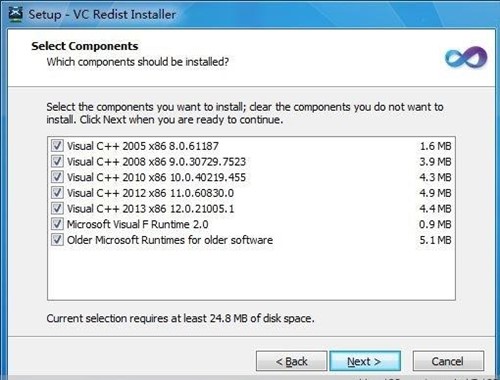500x380 pixels.
Task: Uncheck the Visual C++ 2005 x86 checkbox
Action: coord(57,146)
